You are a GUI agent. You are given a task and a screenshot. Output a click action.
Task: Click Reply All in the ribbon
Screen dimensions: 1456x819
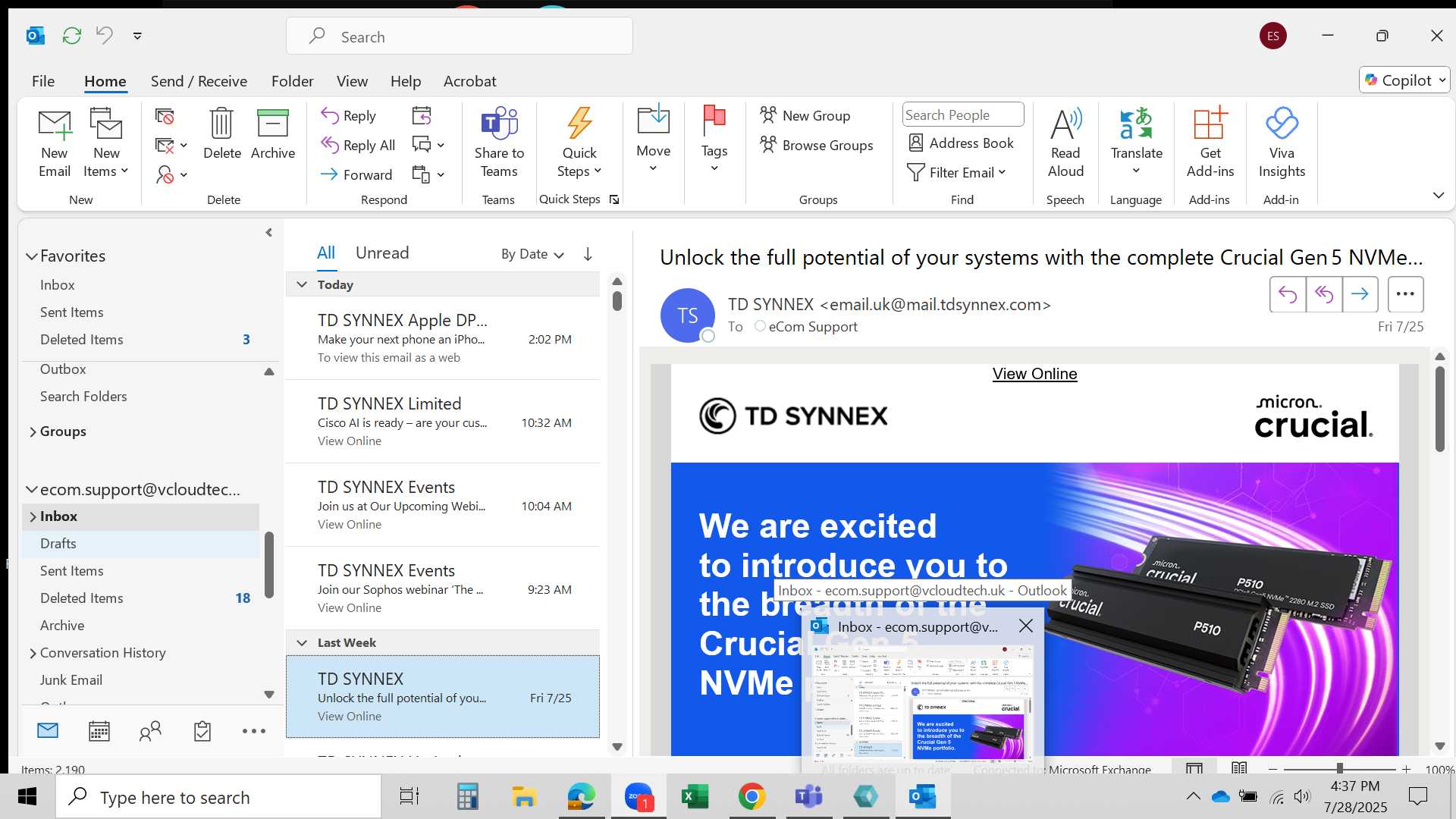tap(358, 145)
